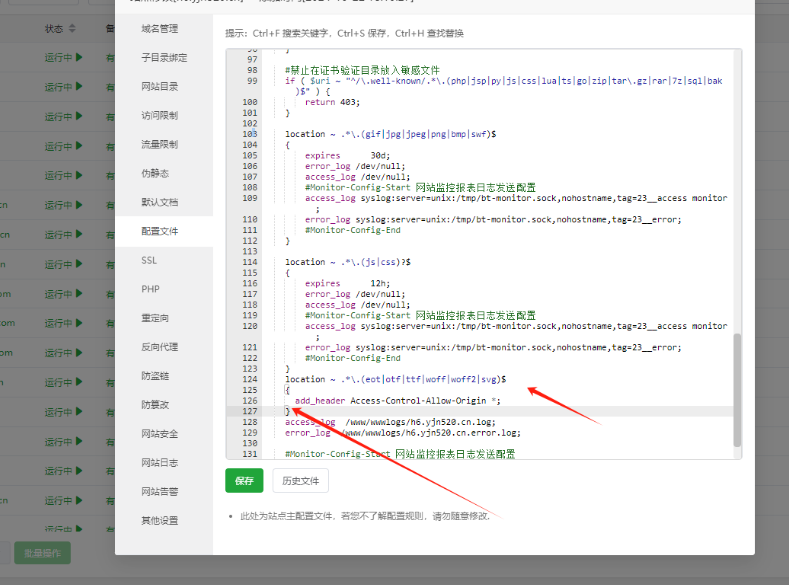Open the 防盗链 tab
The image size is (789, 585).
tap(155, 376)
